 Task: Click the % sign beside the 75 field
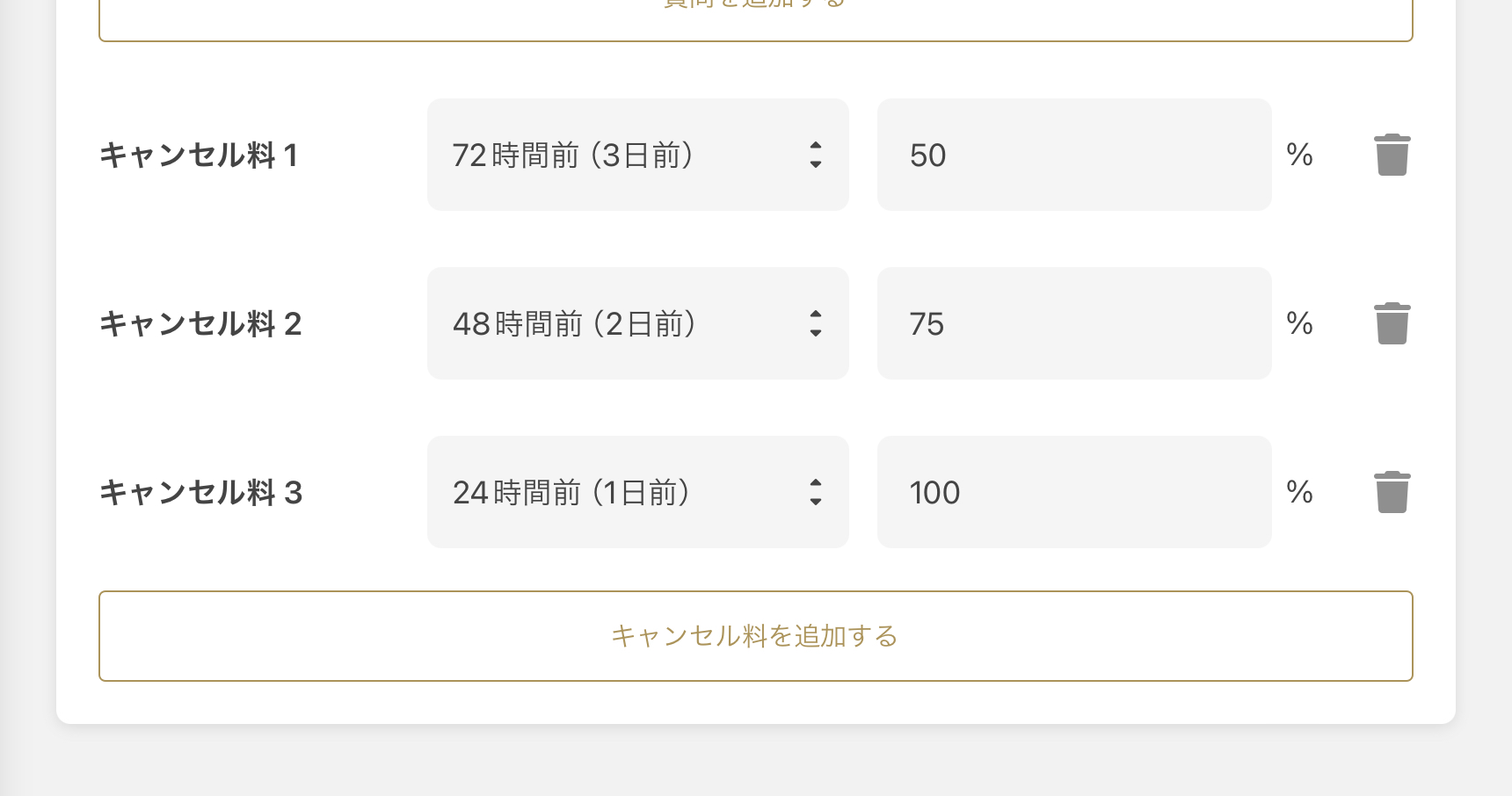coord(1299,323)
